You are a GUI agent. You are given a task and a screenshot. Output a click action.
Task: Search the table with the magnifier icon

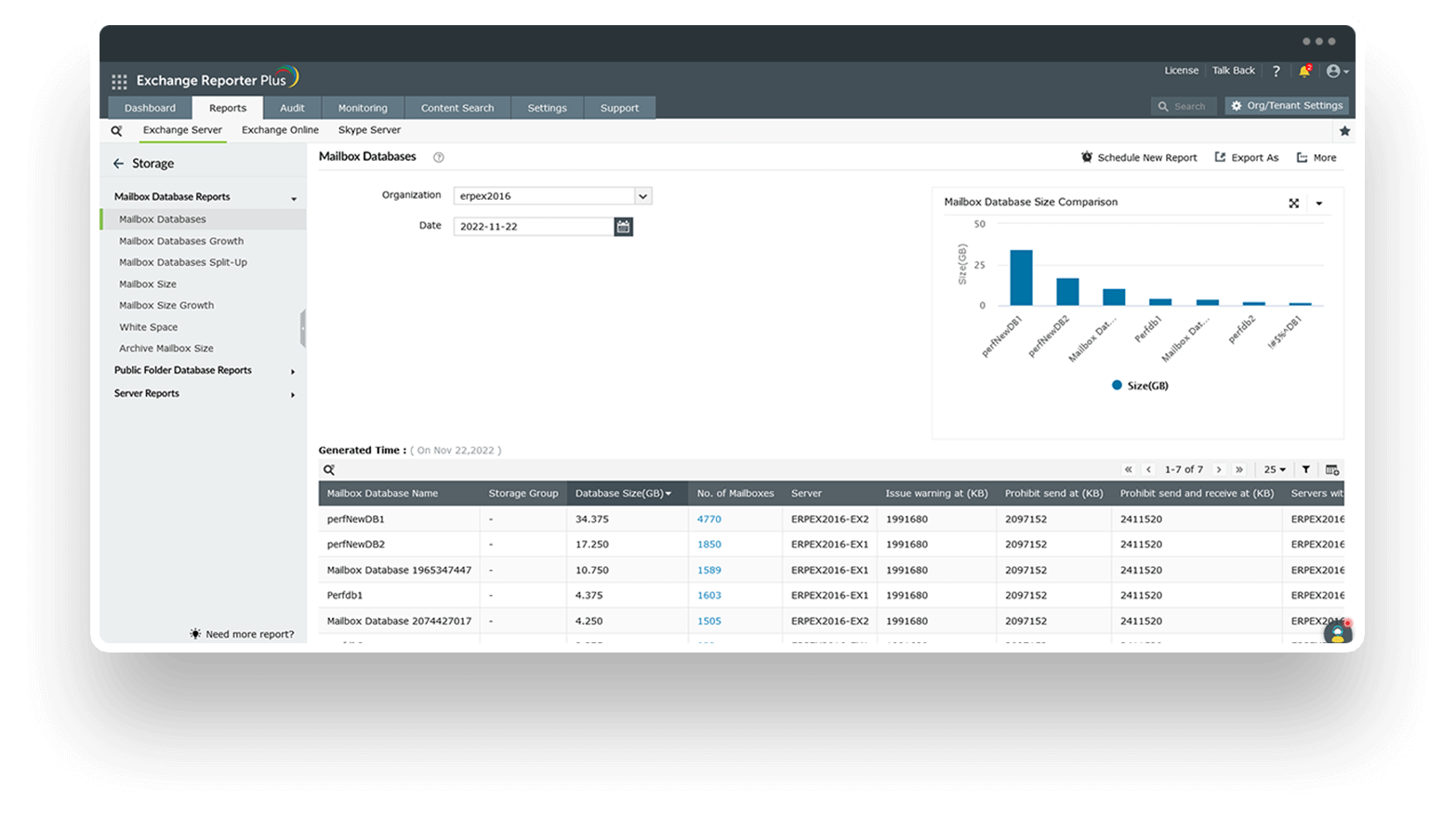tap(329, 469)
